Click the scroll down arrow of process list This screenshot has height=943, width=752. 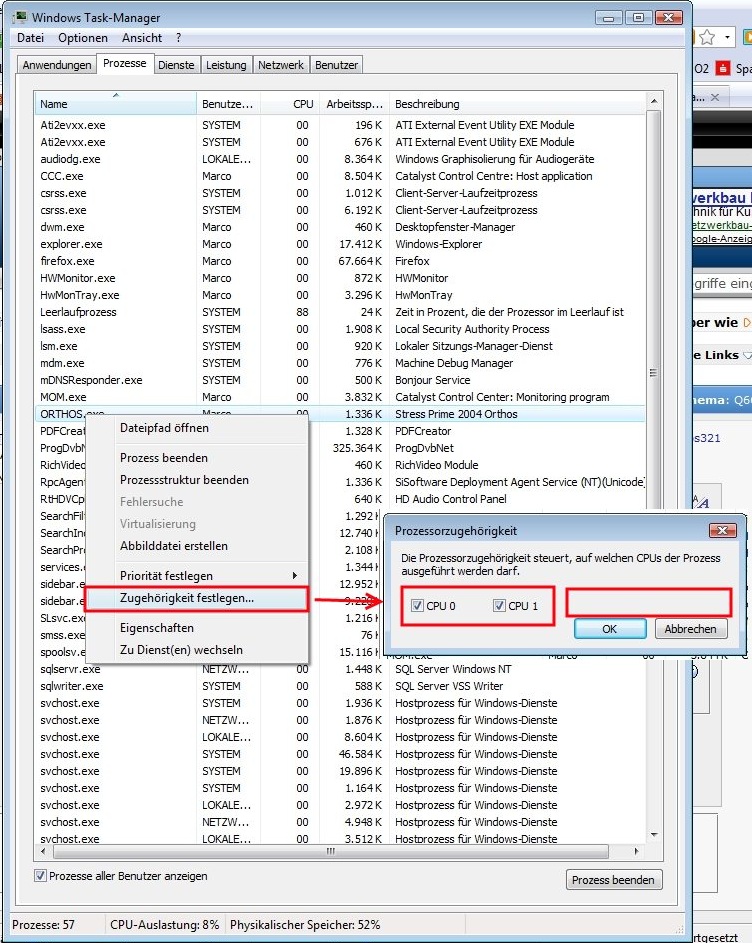click(x=654, y=835)
